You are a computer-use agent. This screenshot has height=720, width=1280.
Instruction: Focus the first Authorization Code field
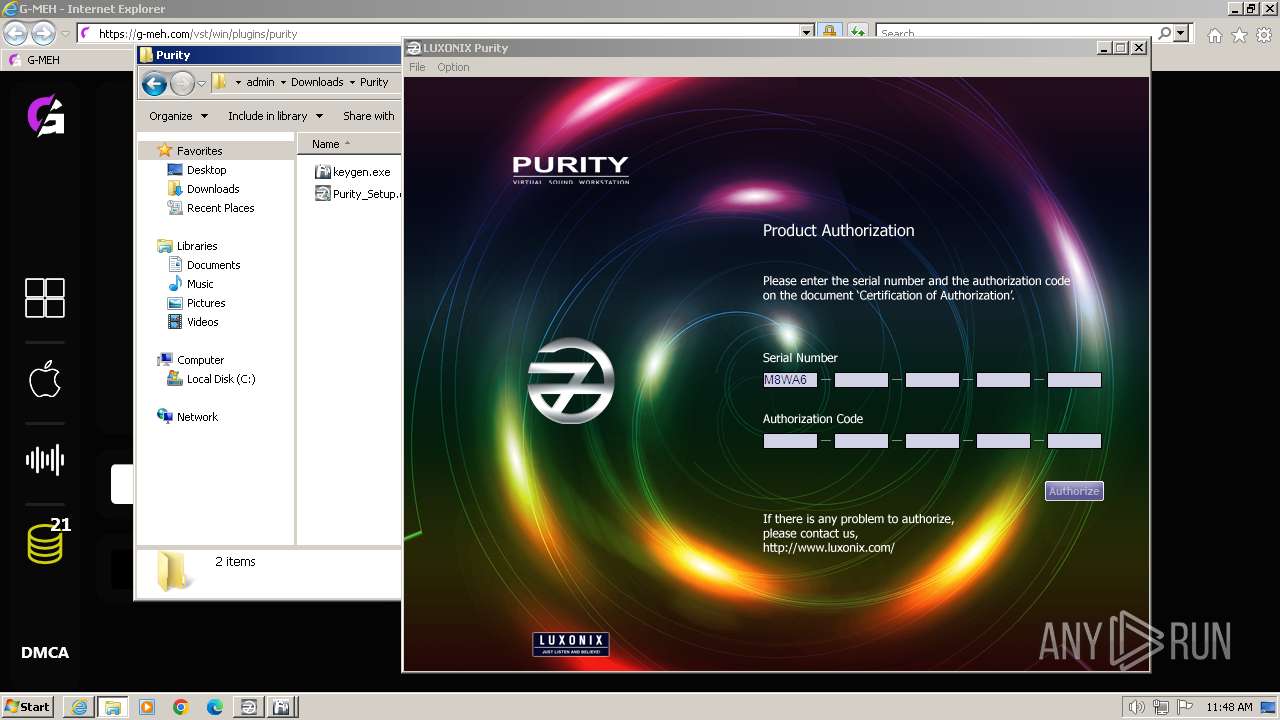pyautogui.click(x=790, y=441)
